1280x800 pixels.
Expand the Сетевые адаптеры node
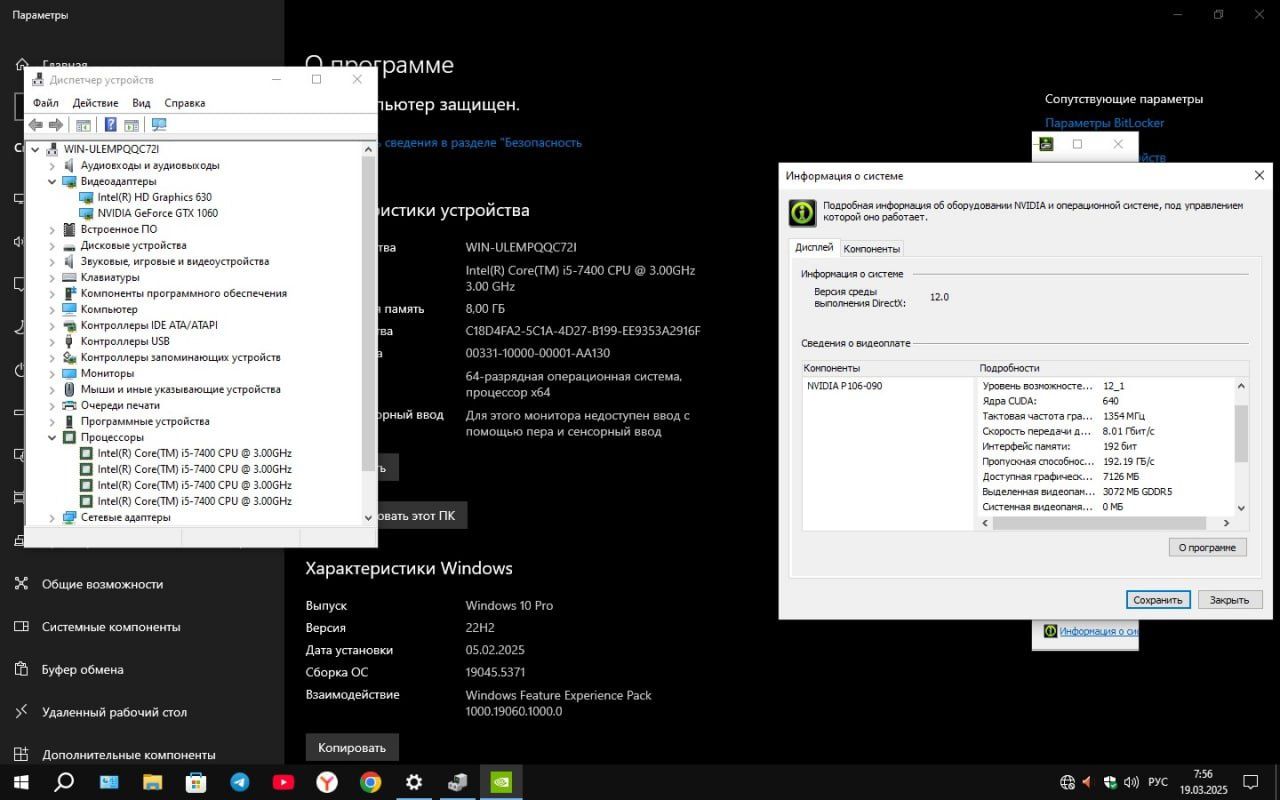[53, 518]
